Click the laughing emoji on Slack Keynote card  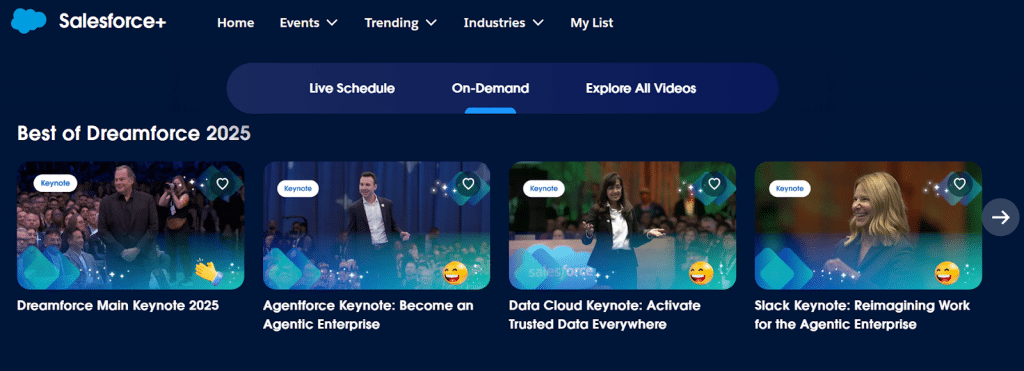[x=946, y=272]
